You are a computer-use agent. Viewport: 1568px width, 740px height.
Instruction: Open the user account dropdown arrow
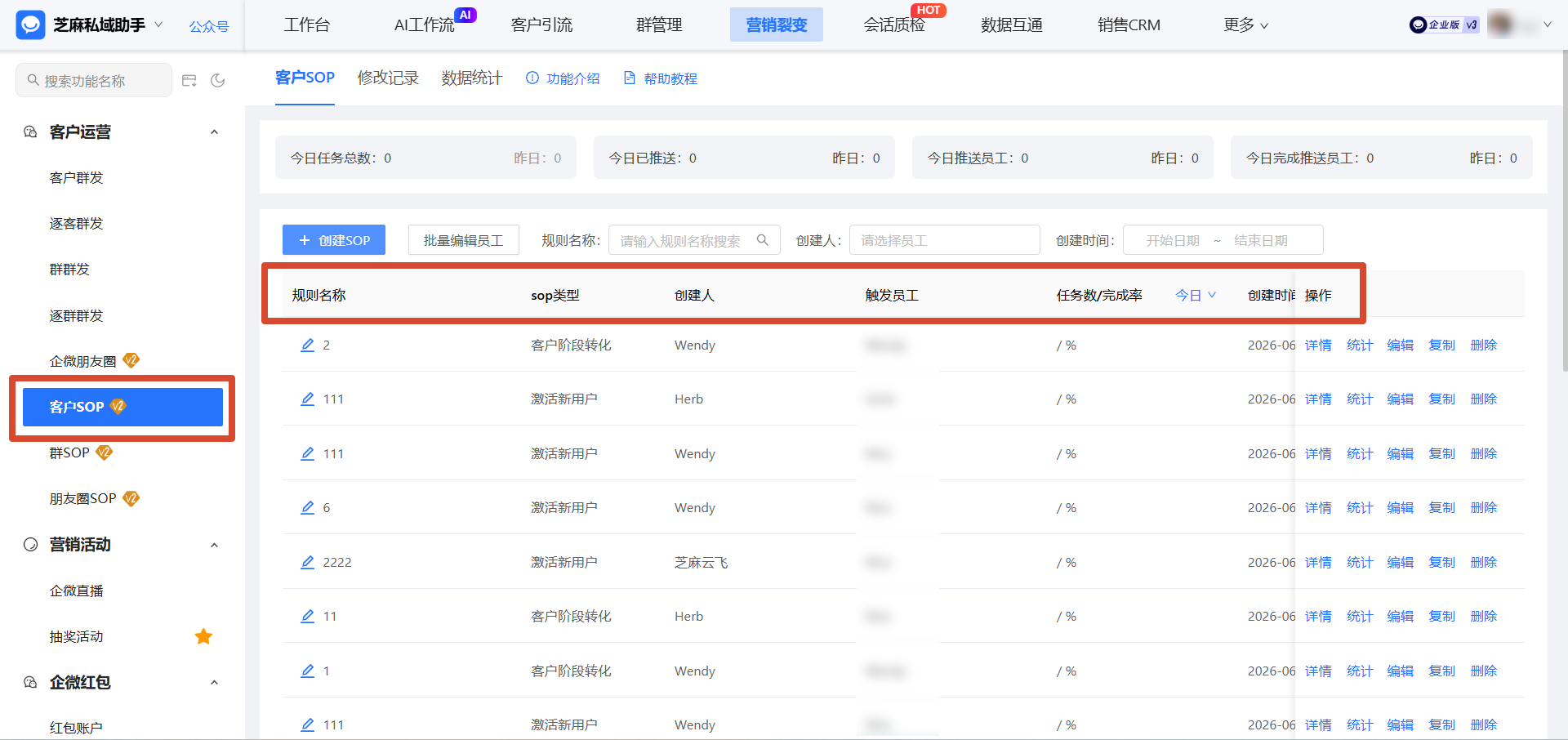pyautogui.click(x=1547, y=25)
